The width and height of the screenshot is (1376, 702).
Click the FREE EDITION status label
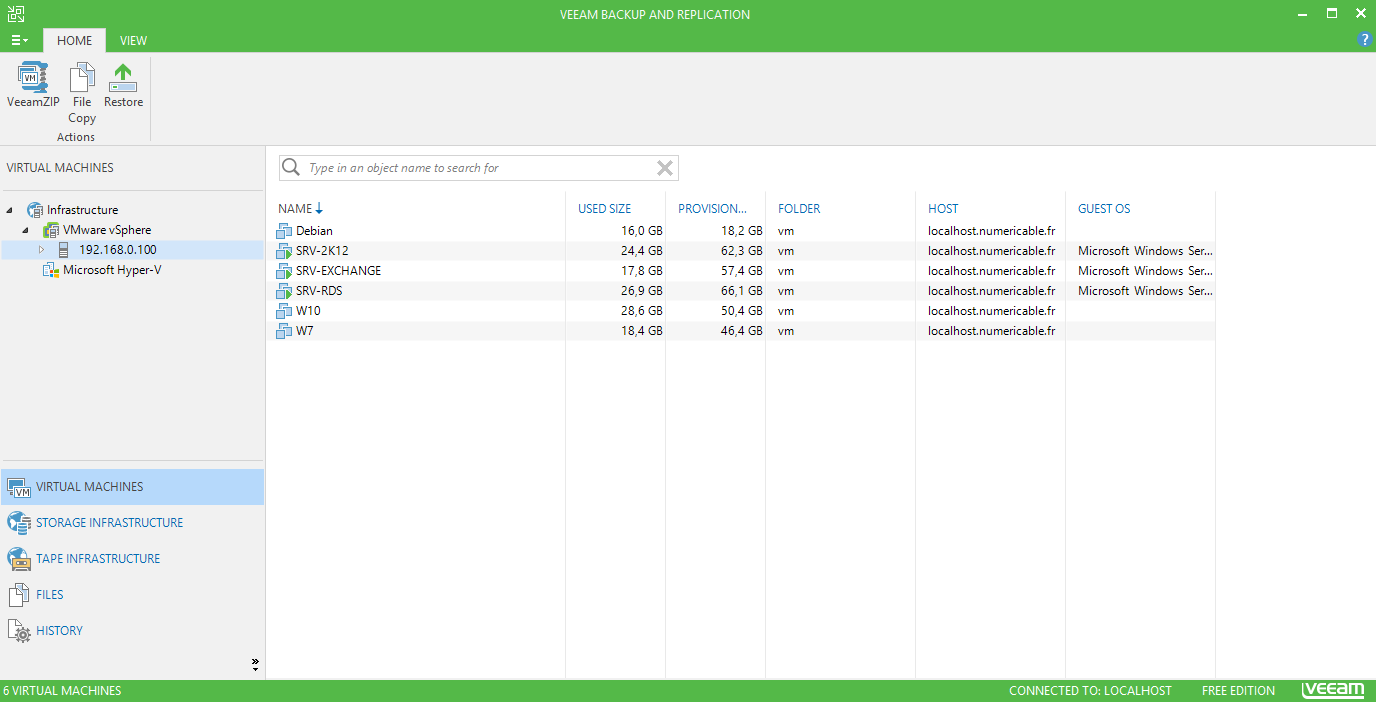[1238, 691]
